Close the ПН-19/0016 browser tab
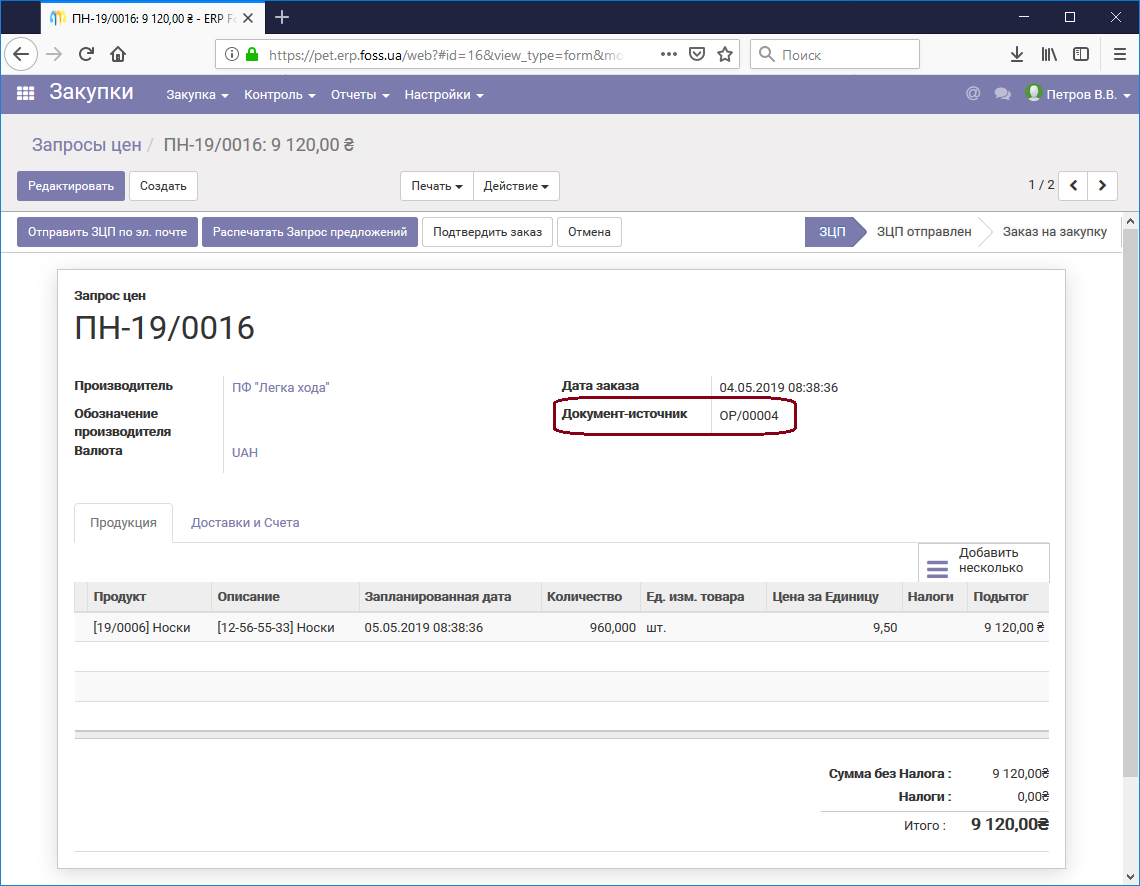Image resolution: width=1140 pixels, height=886 pixels. [248, 18]
